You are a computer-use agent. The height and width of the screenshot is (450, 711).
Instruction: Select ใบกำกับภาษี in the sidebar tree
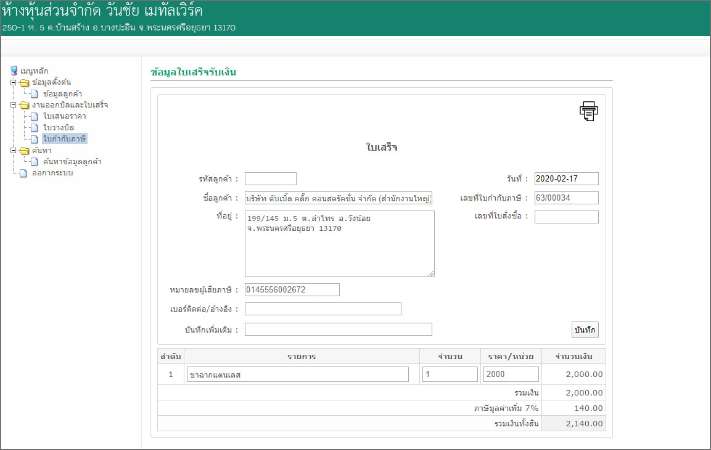(65, 138)
